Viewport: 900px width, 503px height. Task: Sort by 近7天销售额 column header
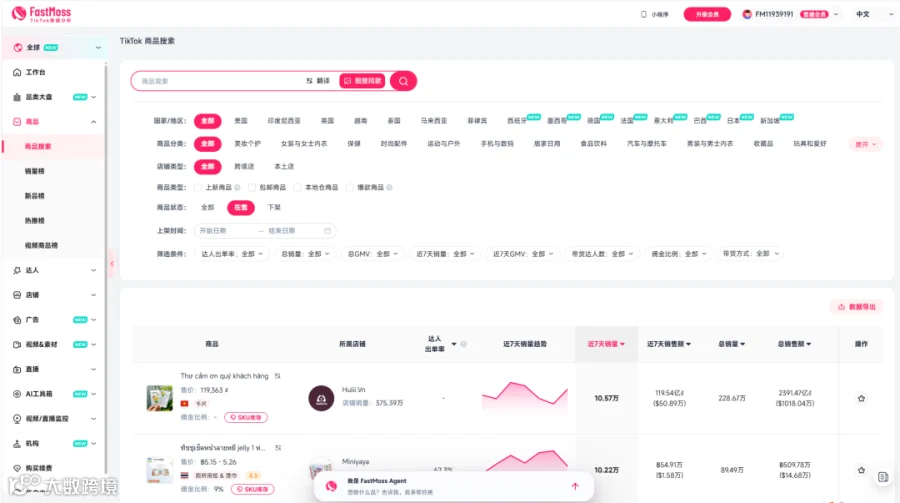tap(669, 344)
